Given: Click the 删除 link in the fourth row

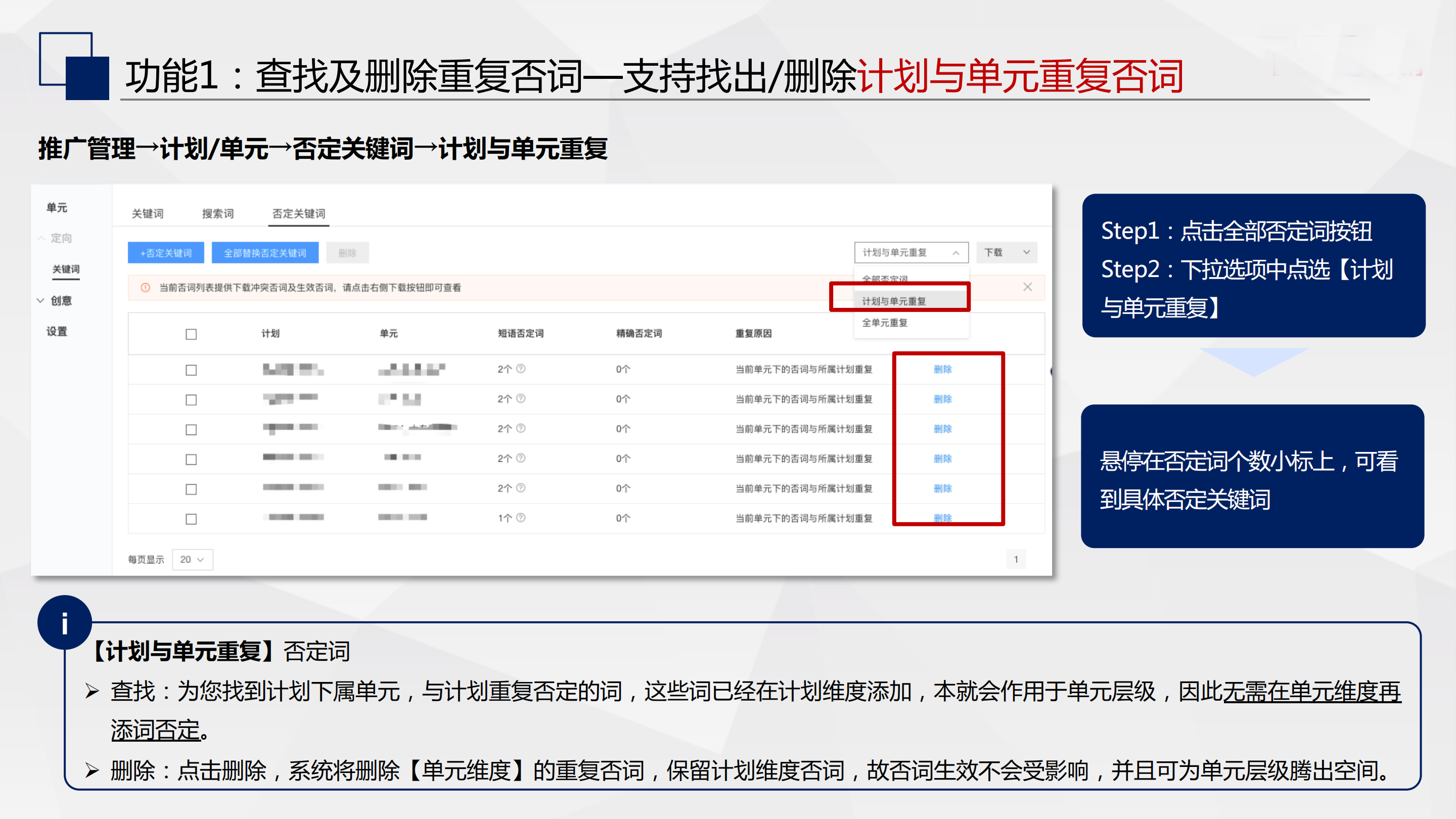Looking at the screenshot, I should point(943,459).
